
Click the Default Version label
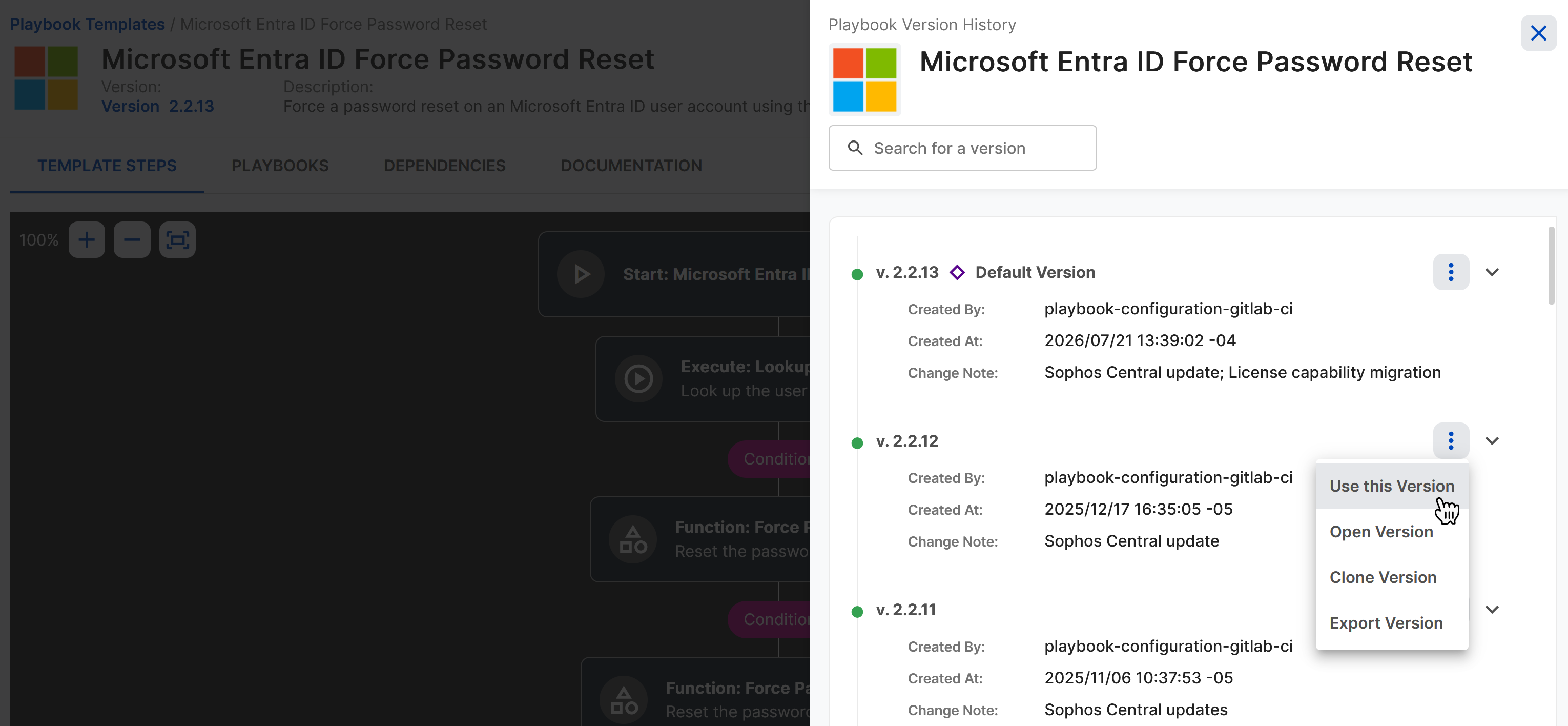[1035, 272]
